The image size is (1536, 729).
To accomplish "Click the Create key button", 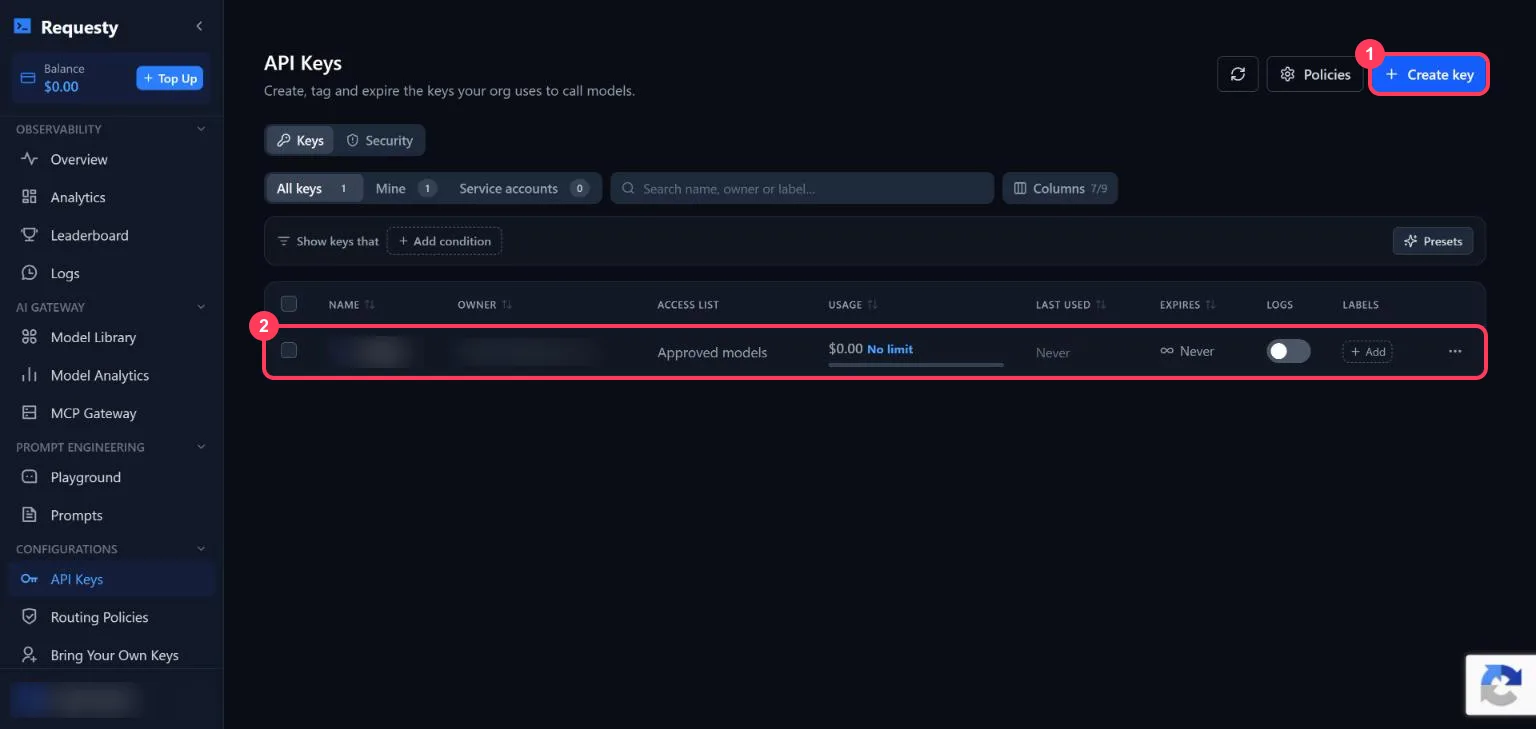I will pyautogui.click(x=1429, y=74).
